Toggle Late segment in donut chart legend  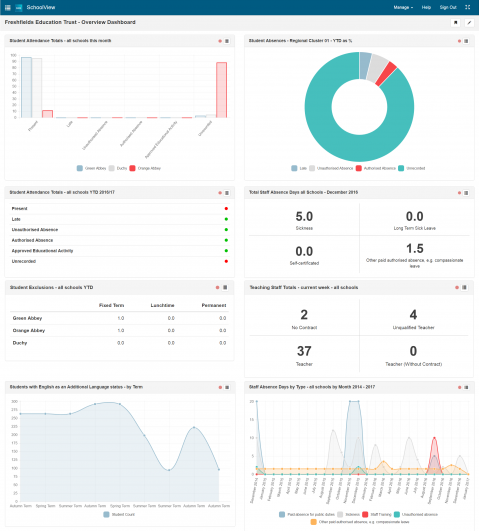coord(299,168)
